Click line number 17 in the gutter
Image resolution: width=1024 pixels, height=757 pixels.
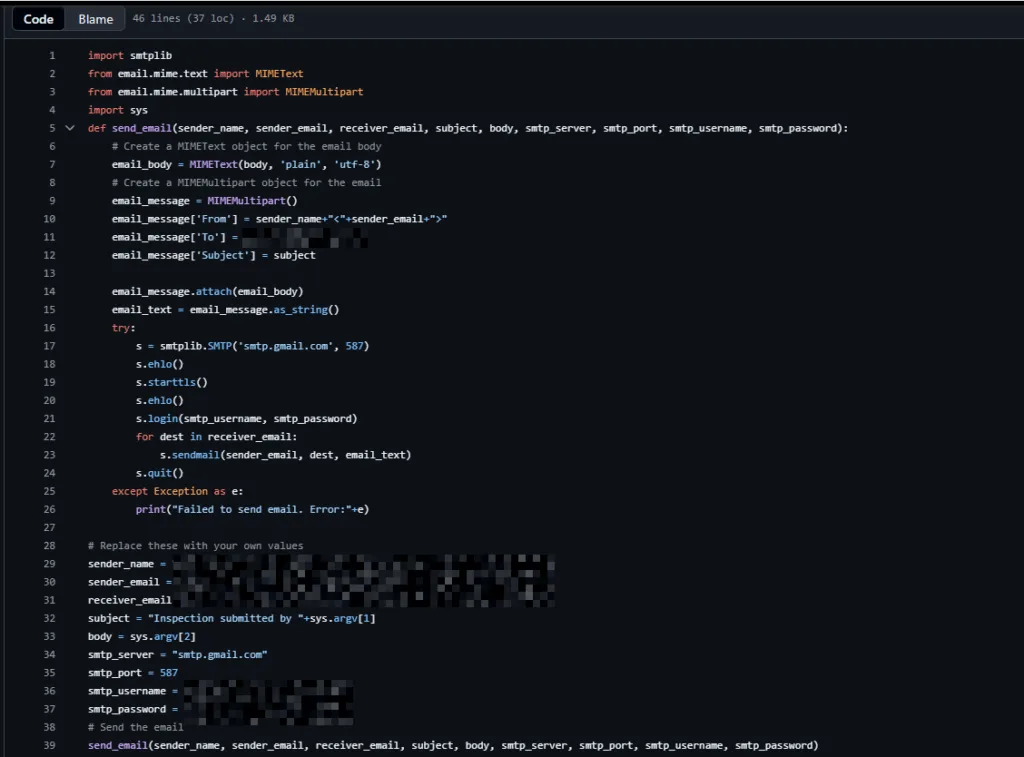click(x=50, y=346)
